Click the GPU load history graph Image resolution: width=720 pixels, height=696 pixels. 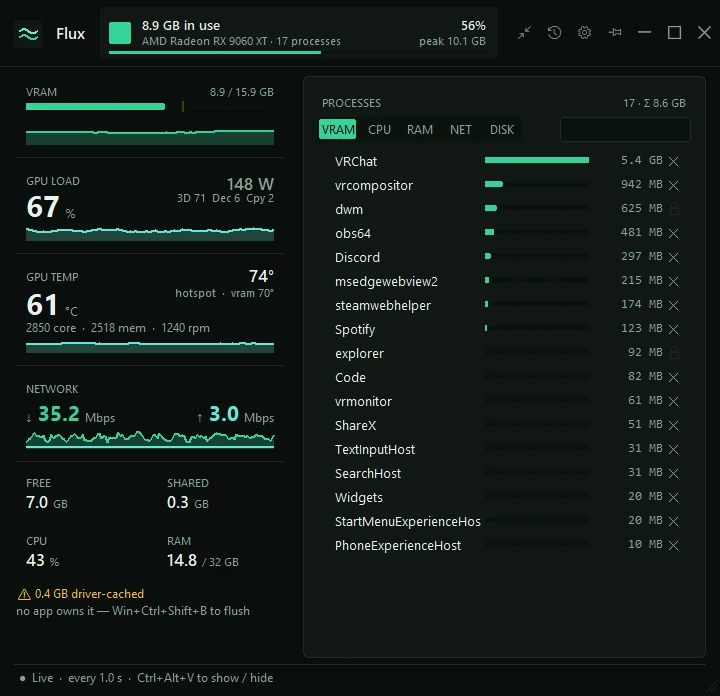(x=150, y=234)
